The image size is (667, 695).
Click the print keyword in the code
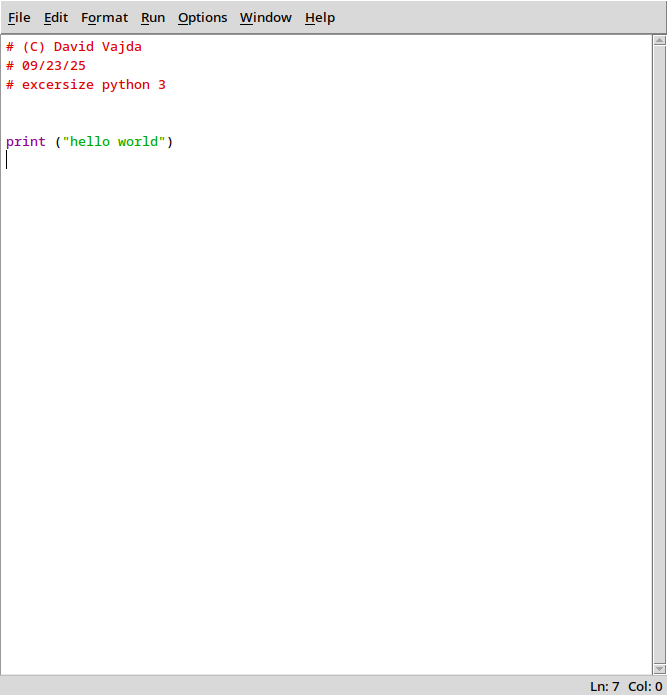click(26, 142)
